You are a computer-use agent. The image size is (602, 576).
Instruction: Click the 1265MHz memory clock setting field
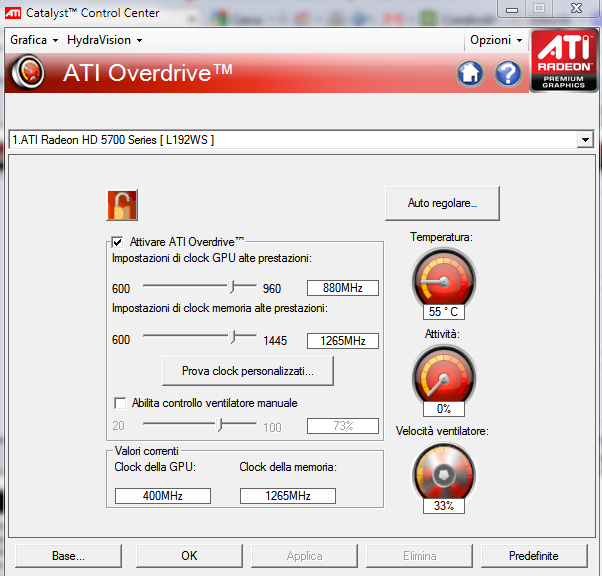(343, 341)
